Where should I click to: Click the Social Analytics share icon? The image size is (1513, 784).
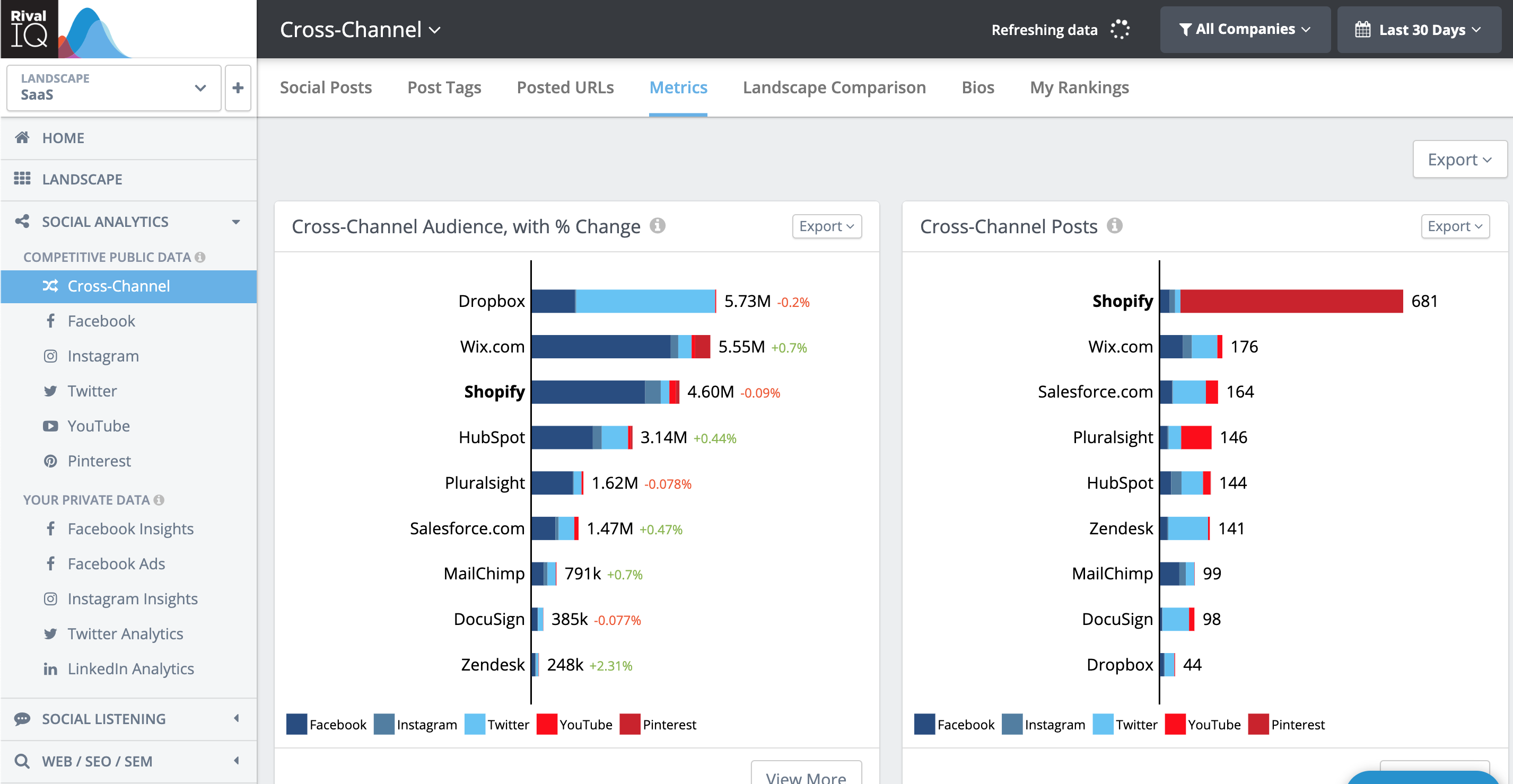pyautogui.click(x=22, y=222)
